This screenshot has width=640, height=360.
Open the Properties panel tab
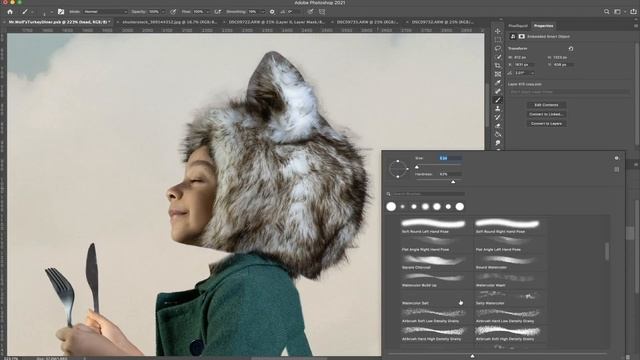click(x=544, y=26)
